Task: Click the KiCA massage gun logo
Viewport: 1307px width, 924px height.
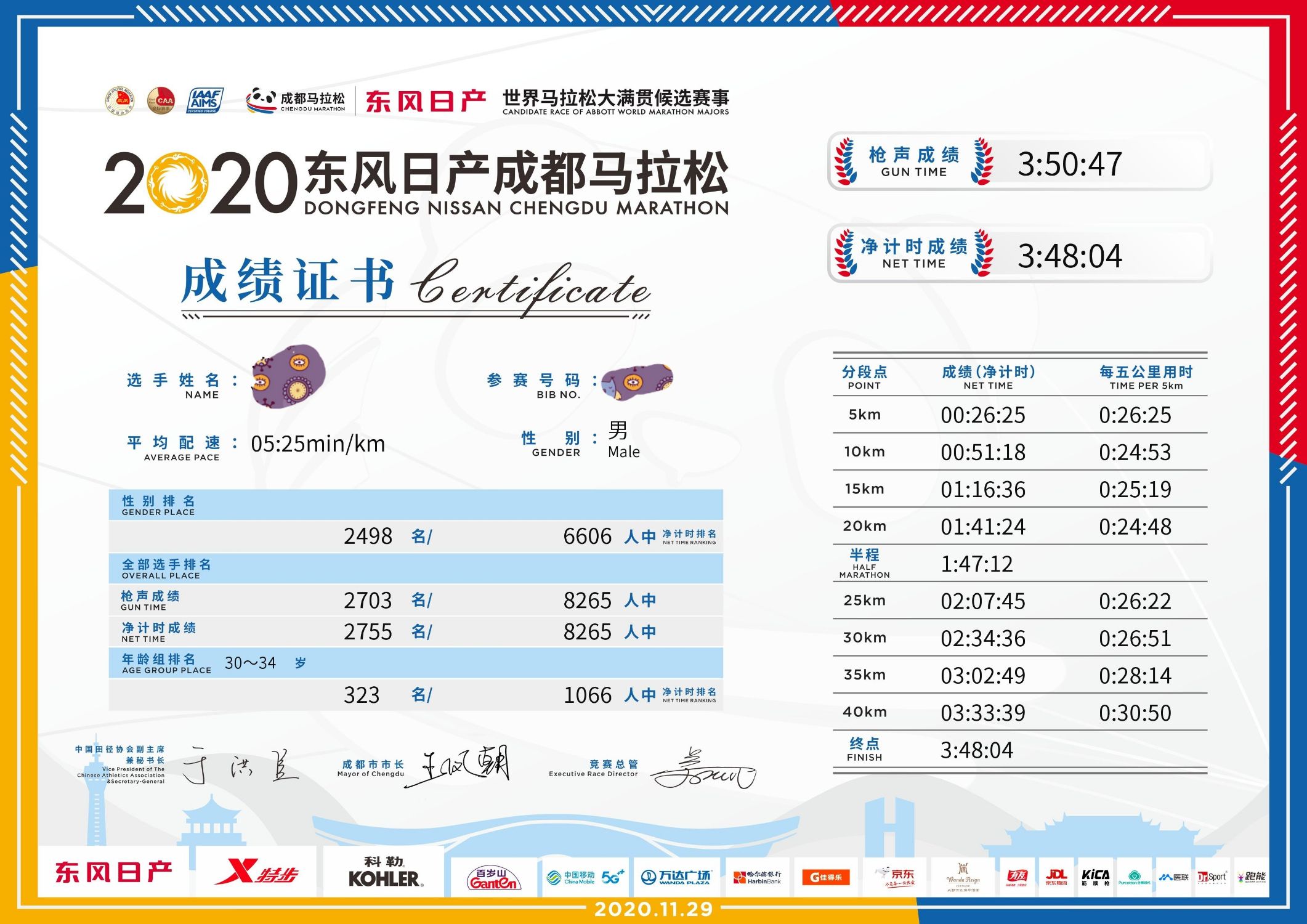Action: [x=1095, y=877]
